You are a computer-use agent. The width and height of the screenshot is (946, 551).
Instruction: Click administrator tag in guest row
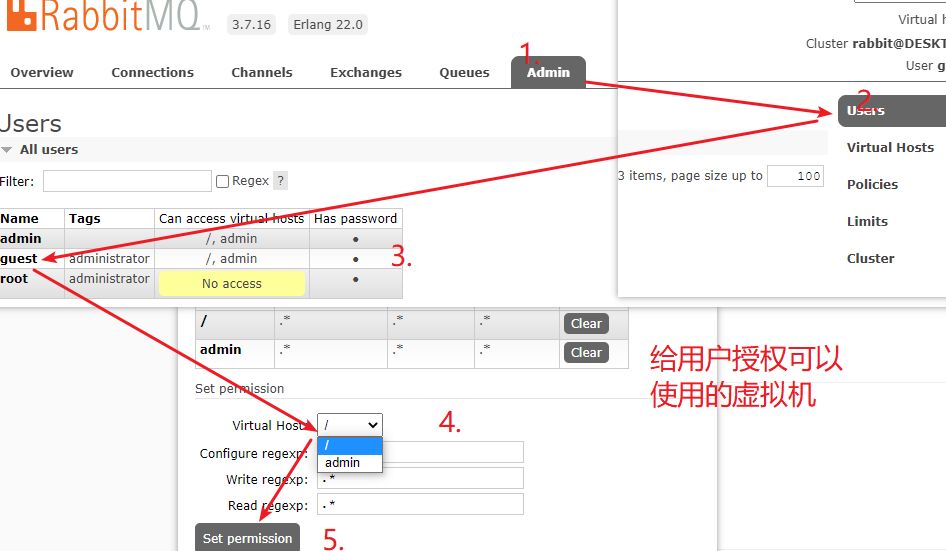[109, 258]
